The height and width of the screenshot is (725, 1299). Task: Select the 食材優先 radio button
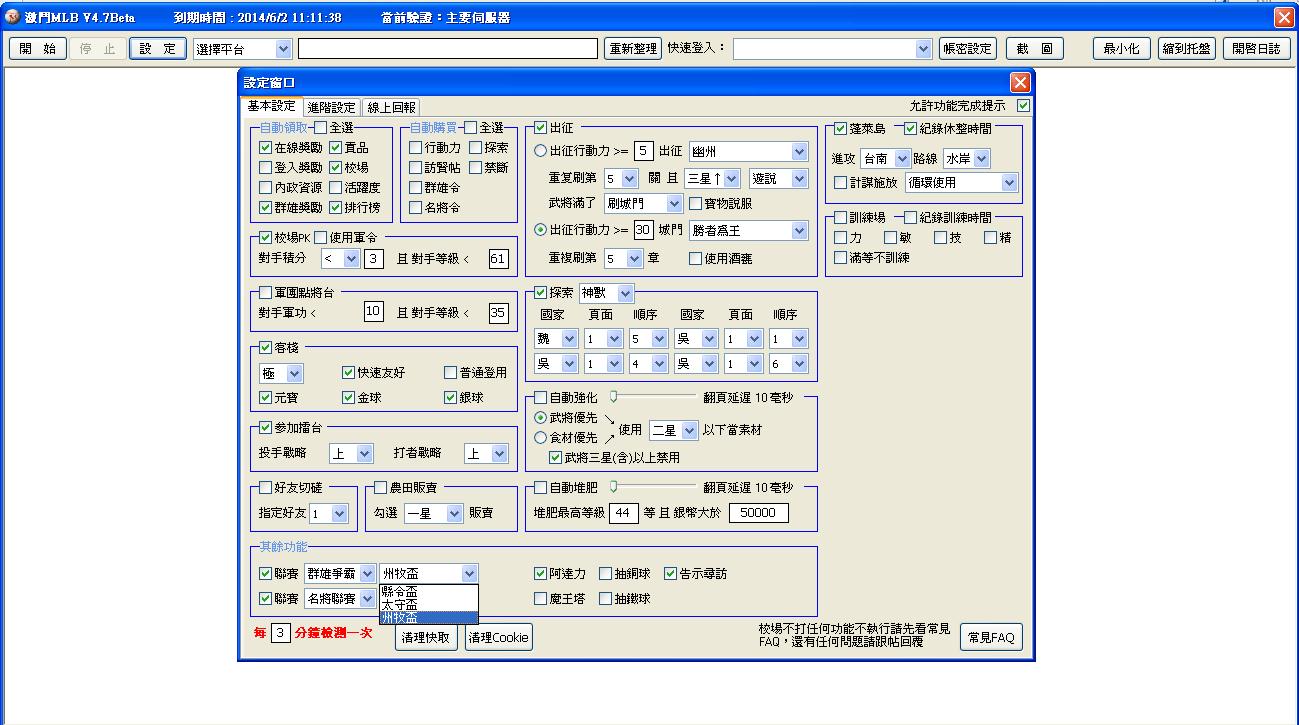coord(541,438)
